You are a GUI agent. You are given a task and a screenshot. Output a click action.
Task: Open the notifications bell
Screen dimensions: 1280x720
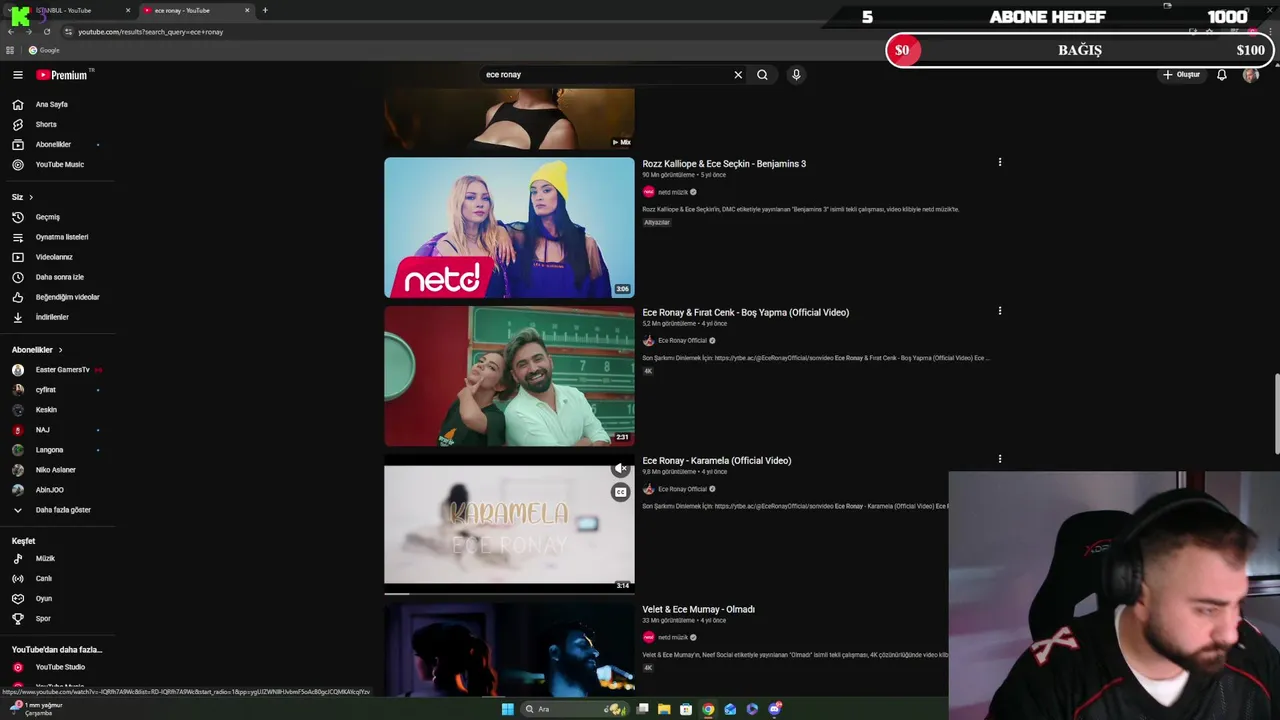(1221, 75)
